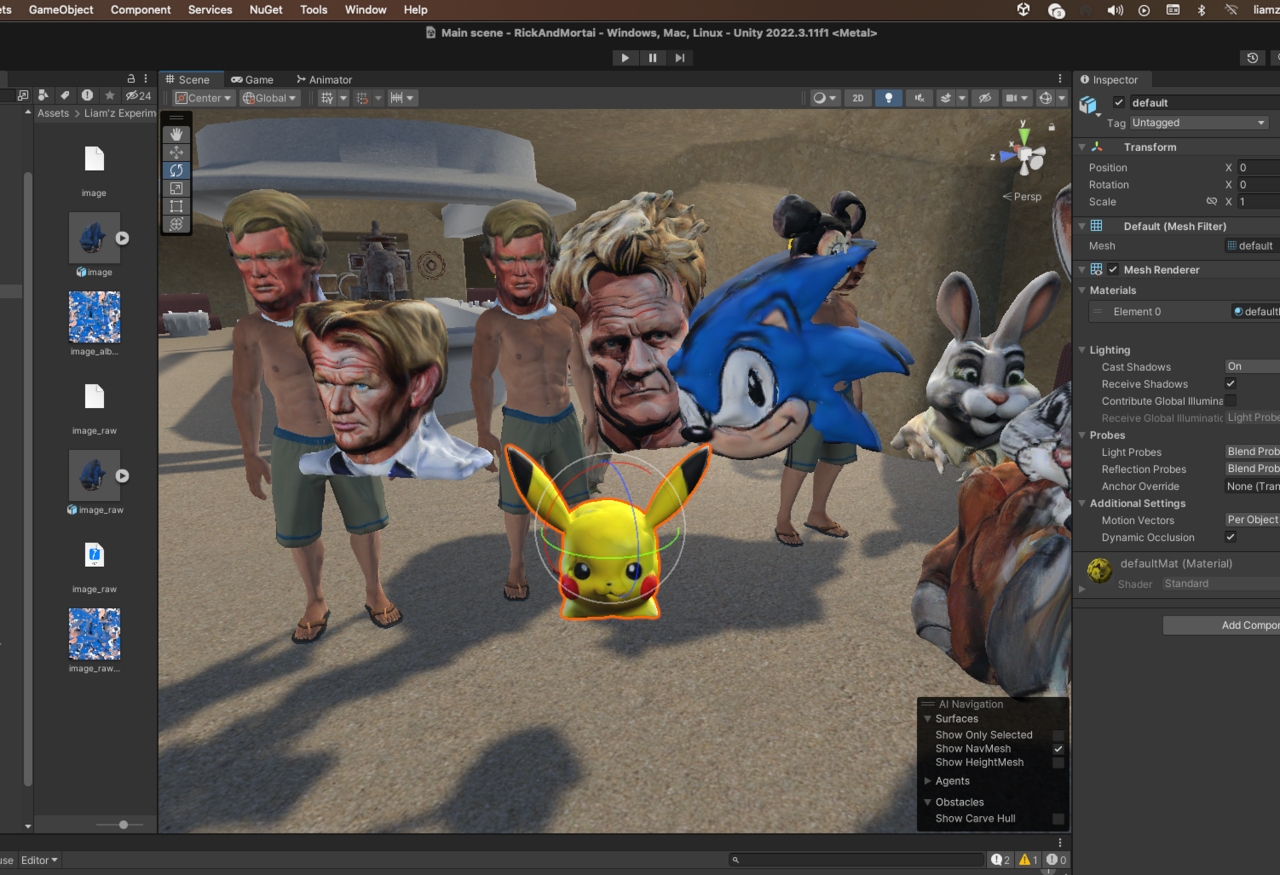Toggle Show NavMesh checkbox
1280x875 pixels.
tap(1058, 749)
